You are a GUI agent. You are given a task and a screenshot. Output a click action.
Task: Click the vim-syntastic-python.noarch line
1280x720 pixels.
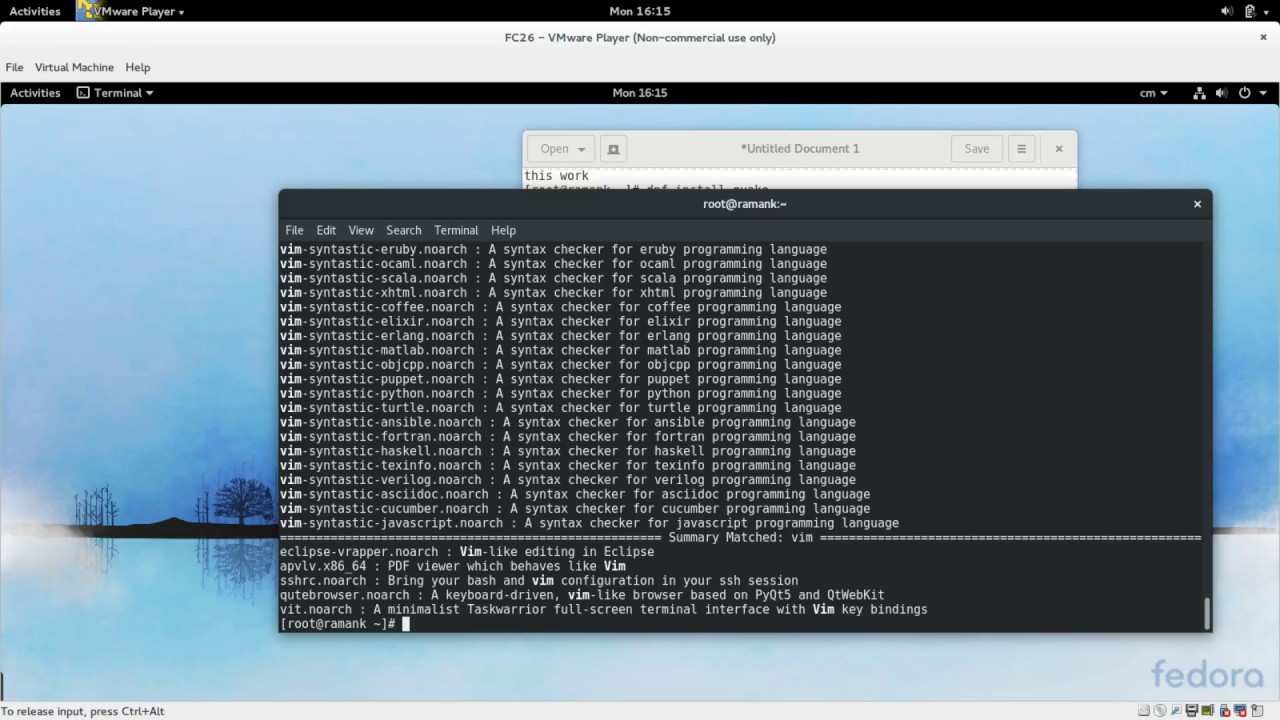(x=560, y=393)
